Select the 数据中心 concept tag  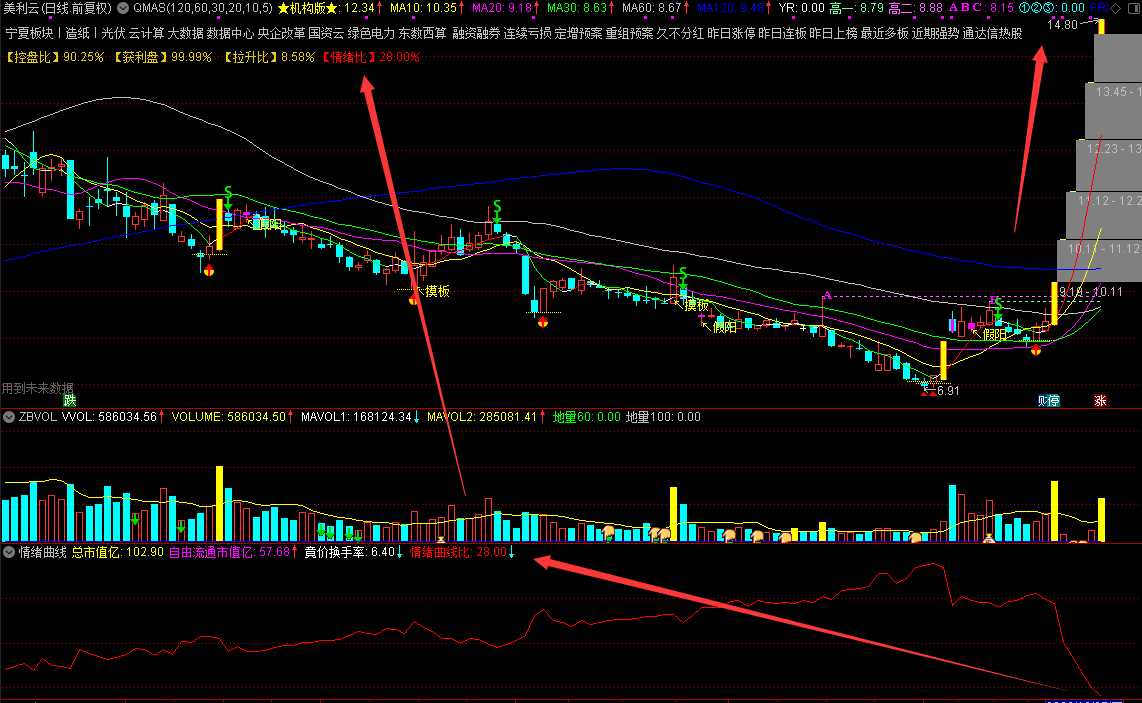point(230,34)
